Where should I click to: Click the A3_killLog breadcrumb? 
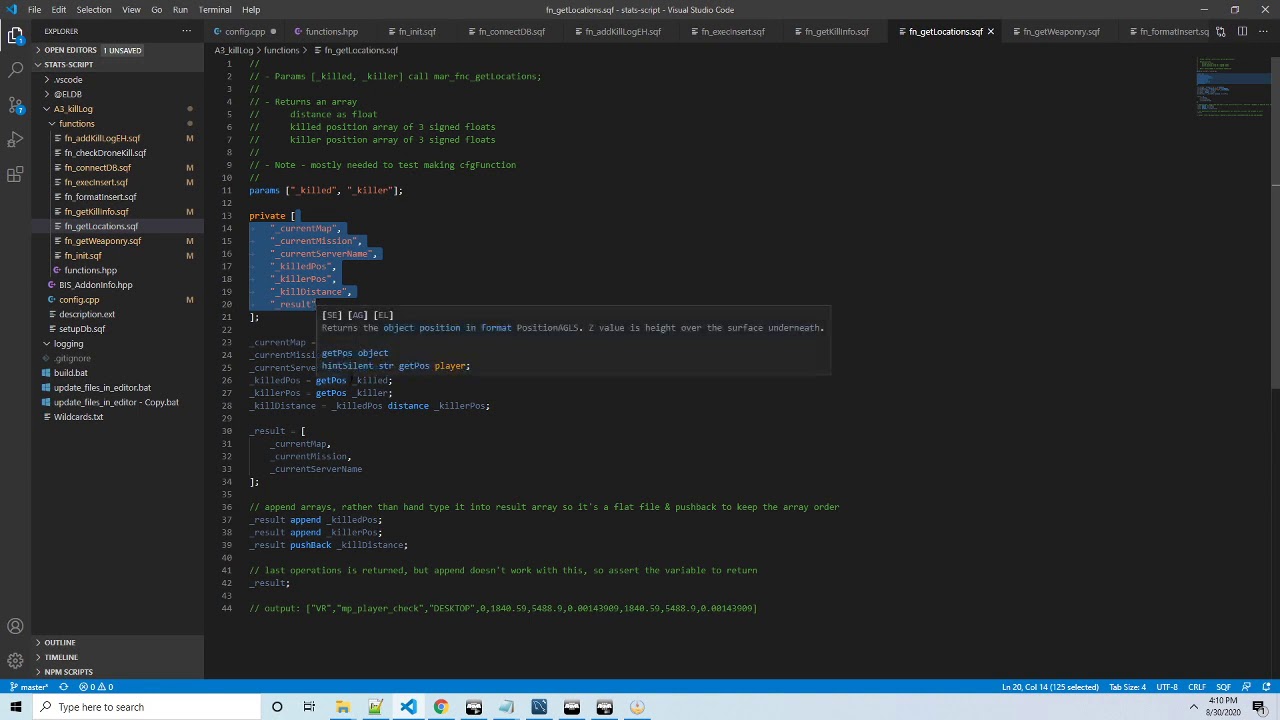click(234, 50)
